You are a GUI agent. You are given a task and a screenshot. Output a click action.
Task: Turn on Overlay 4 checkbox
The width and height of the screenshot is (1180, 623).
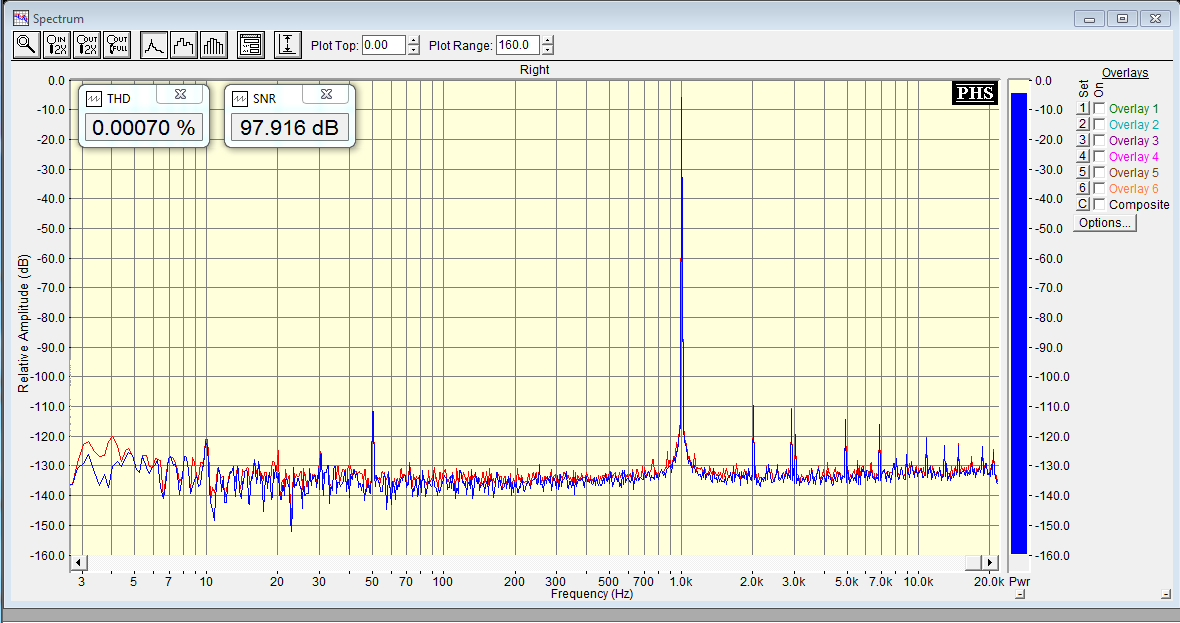pos(1099,157)
